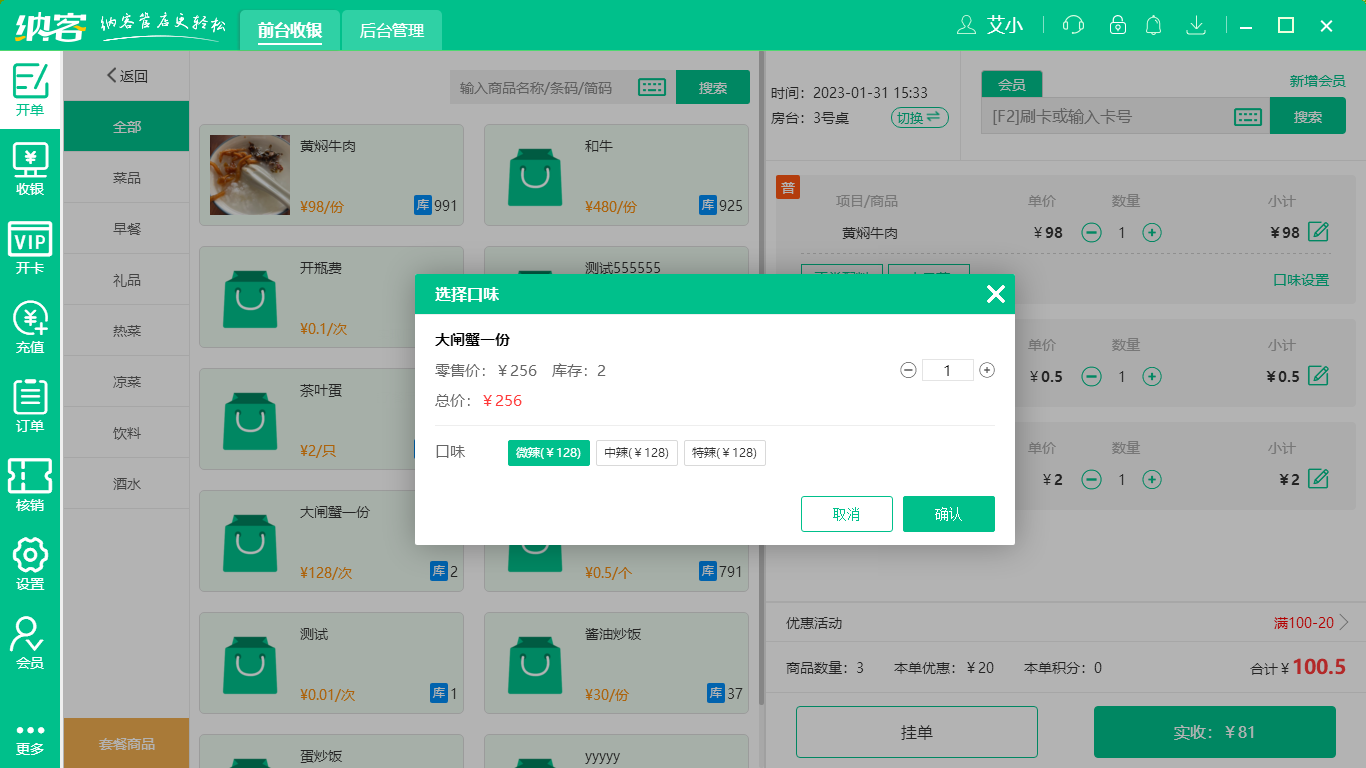The width and height of the screenshot is (1366, 768).
Task: Click 会员 tab above card field
Action: tap(1012, 85)
